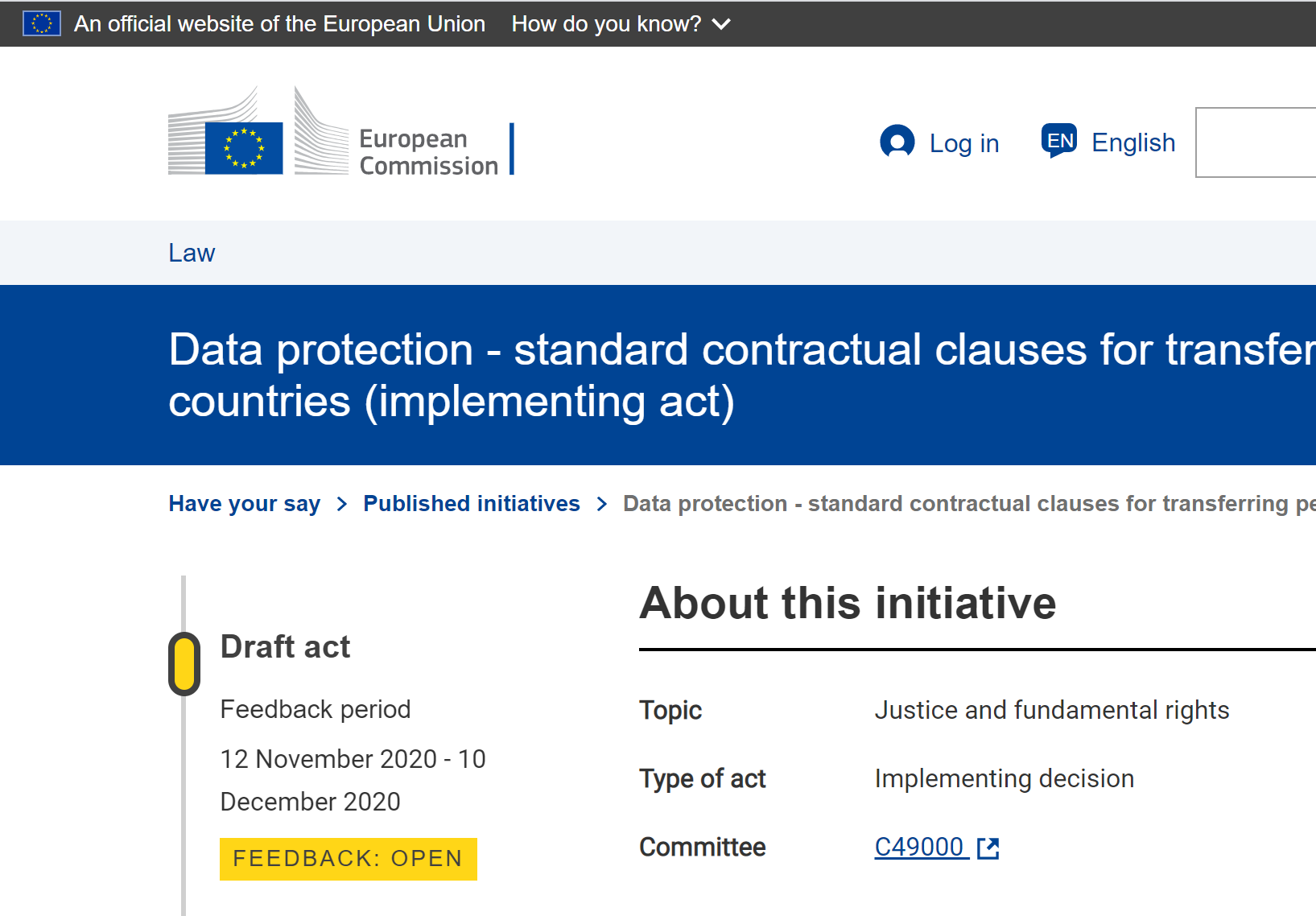
Task: Expand the 'How do you know?' chevron
Action: 722,24
